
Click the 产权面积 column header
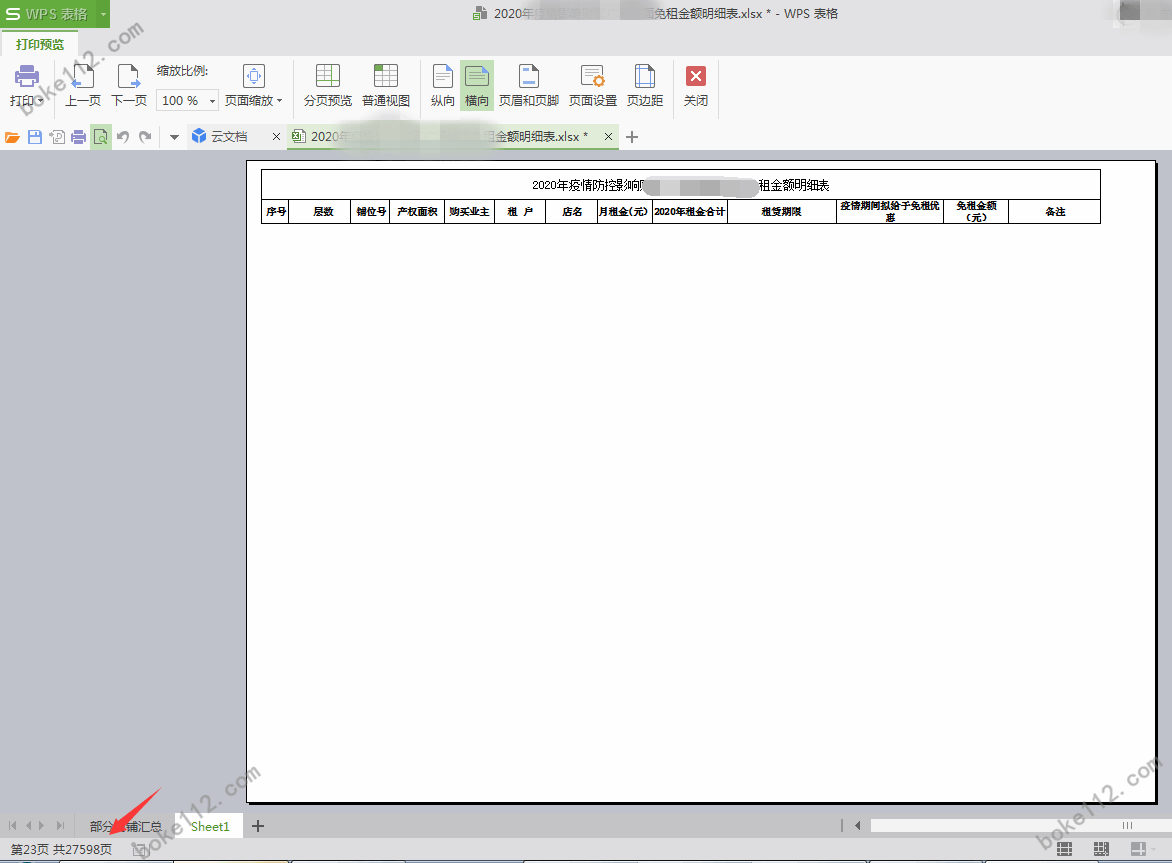[417, 211]
